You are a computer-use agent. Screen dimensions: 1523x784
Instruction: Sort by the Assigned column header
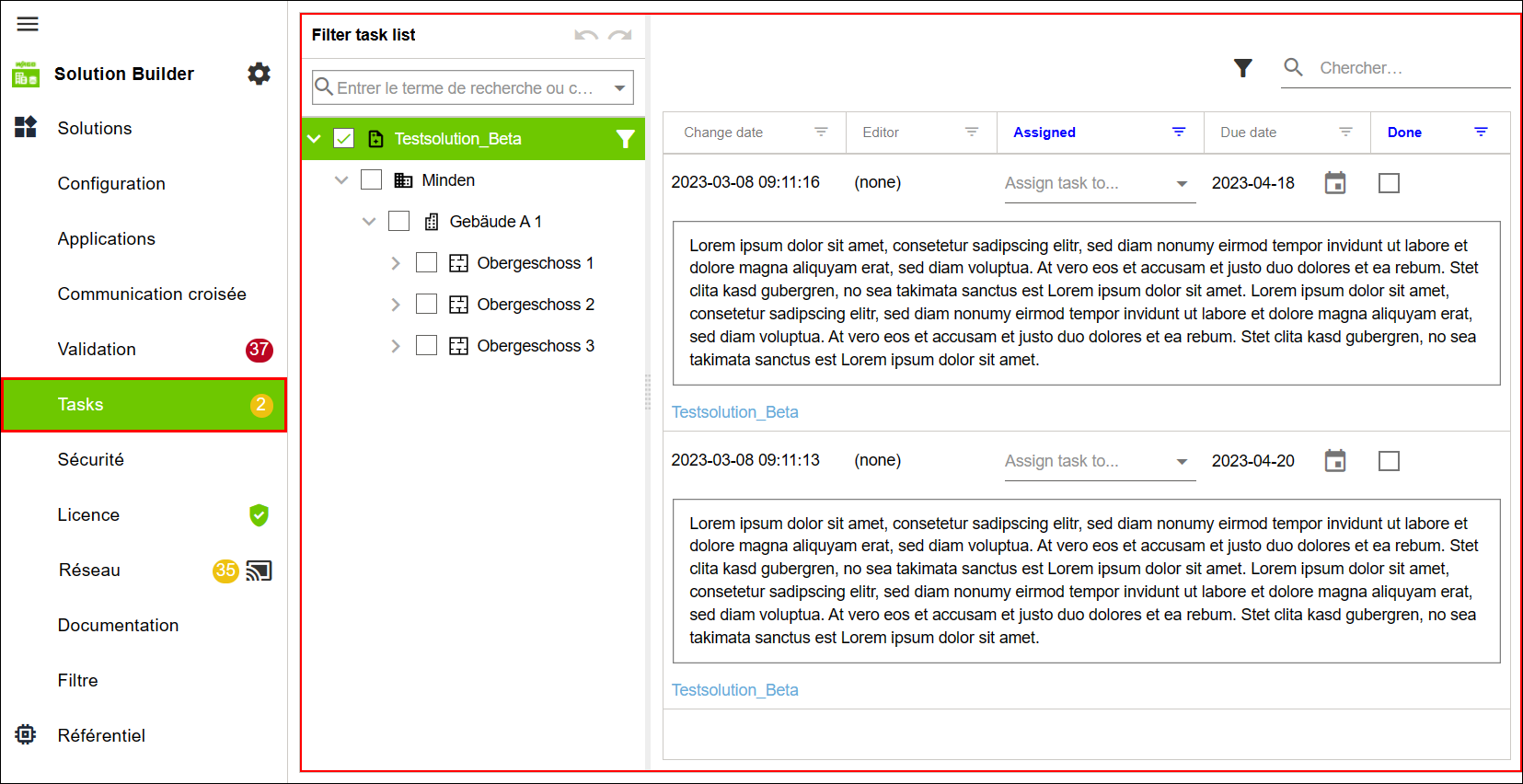(1044, 133)
